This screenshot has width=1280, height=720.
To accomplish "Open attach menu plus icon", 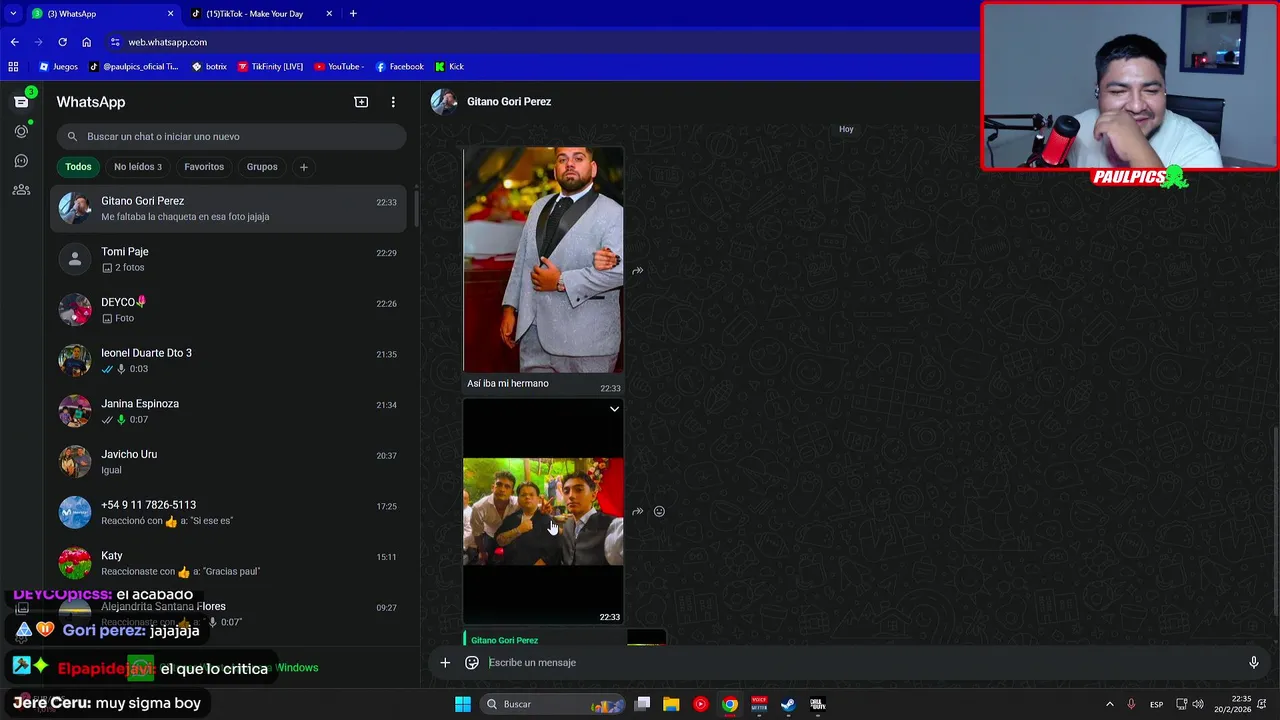I will pos(445,662).
